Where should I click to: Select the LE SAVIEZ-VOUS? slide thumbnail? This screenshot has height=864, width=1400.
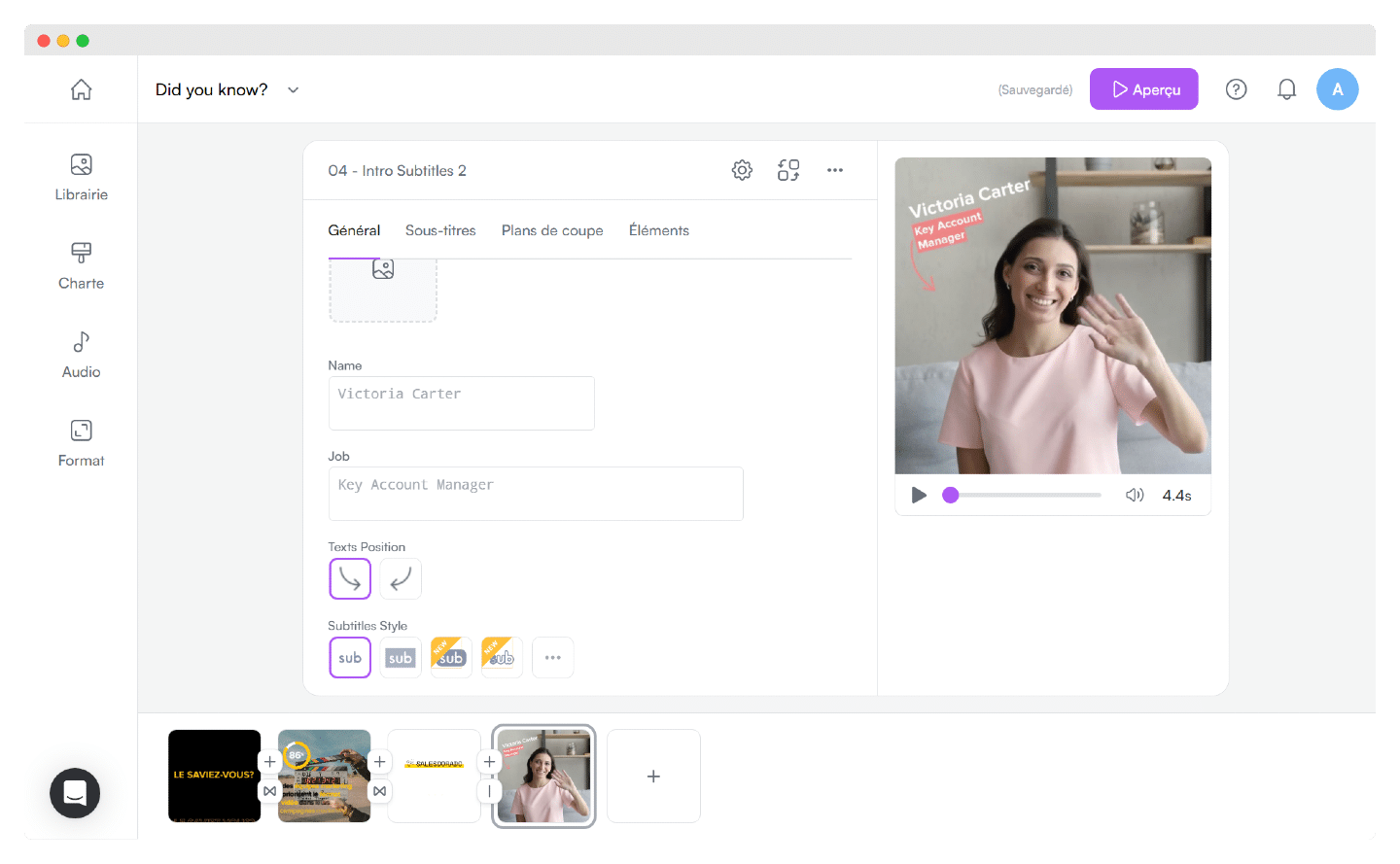point(214,776)
